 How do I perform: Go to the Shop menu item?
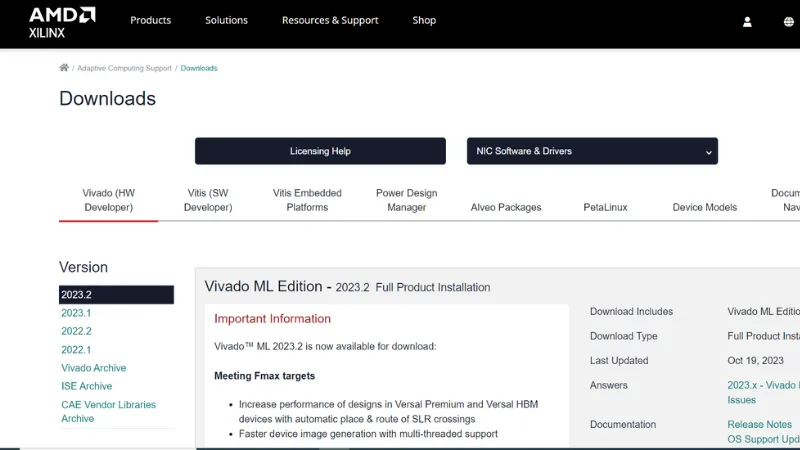pos(424,20)
